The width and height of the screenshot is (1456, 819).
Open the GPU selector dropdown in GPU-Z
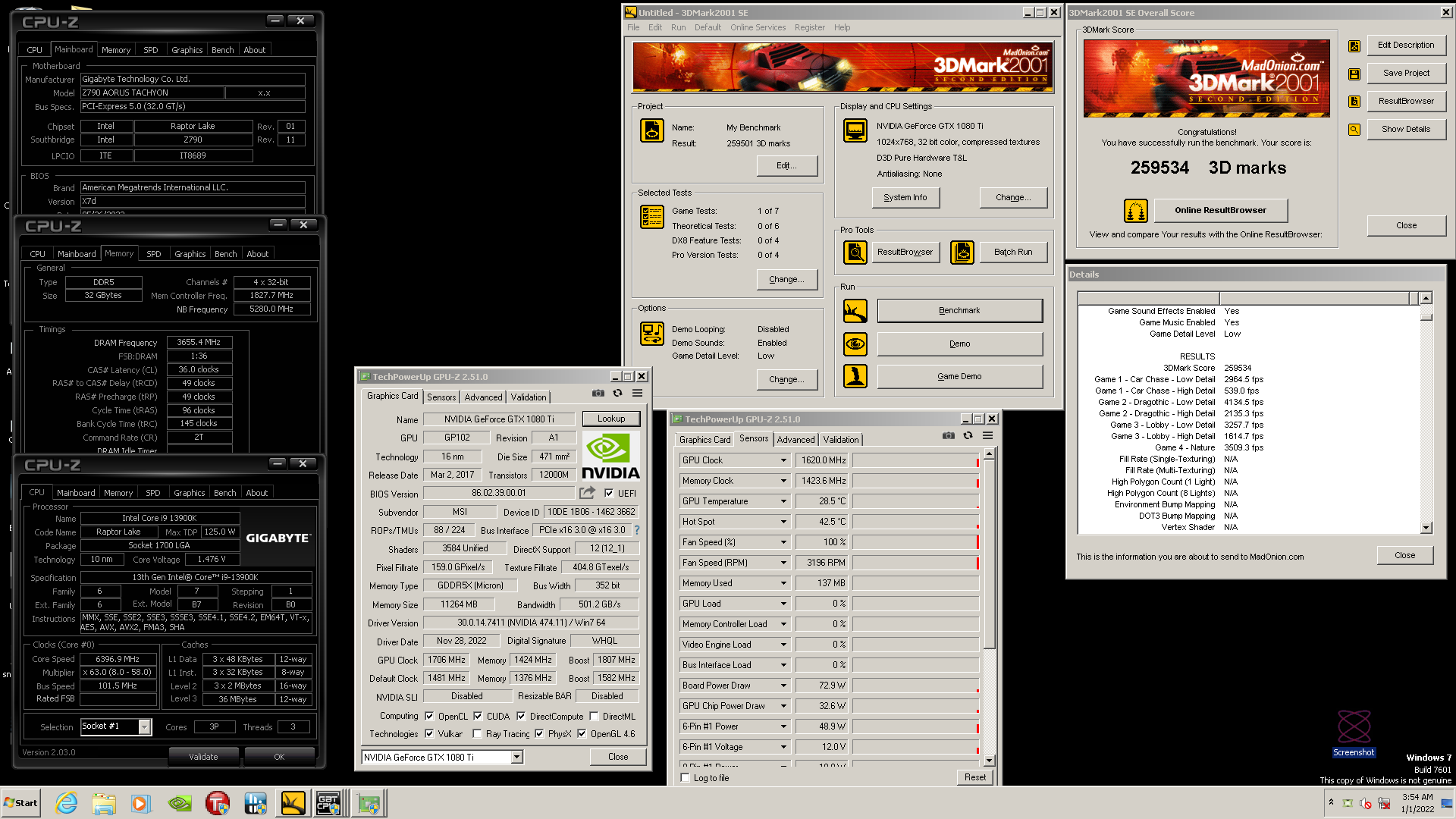tap(516, 757)
